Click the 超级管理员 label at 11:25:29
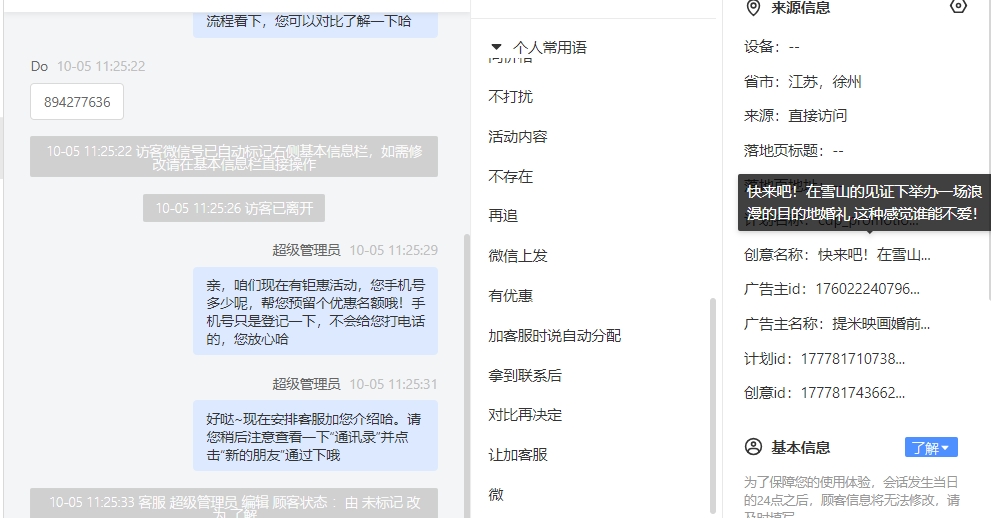Viewport: 991px width, 518px height. (306, 250)
